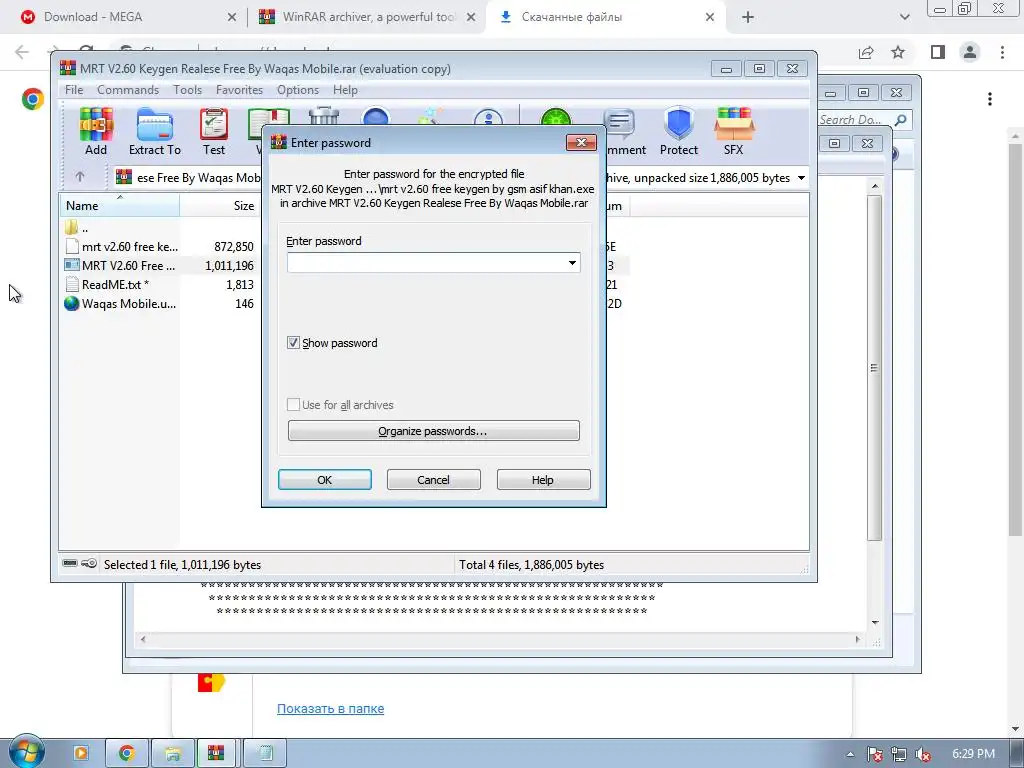The image size is (1024, 768).
Task: Click the Organize passwords button
Action: 434,431
